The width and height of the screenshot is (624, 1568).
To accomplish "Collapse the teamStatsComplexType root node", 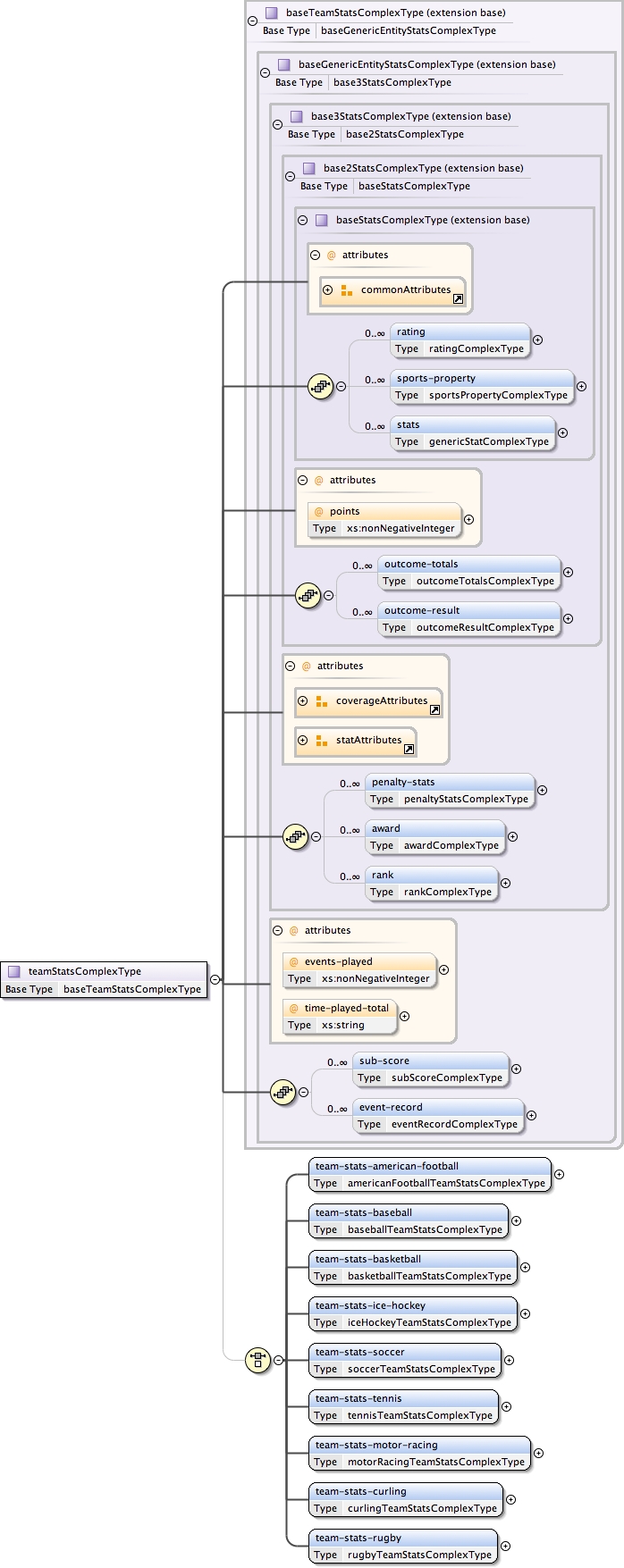I will (215, 979).
